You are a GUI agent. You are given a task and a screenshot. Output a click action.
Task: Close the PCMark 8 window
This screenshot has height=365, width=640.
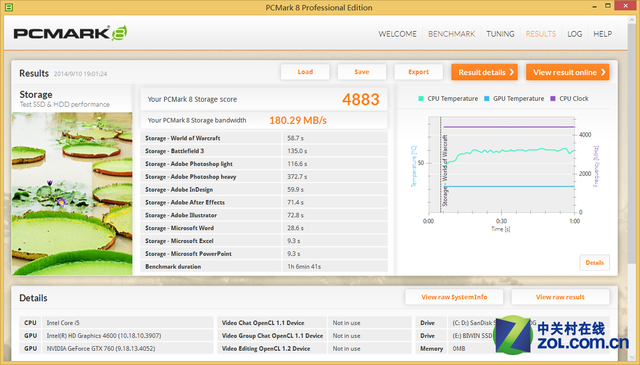click(626, 5)
